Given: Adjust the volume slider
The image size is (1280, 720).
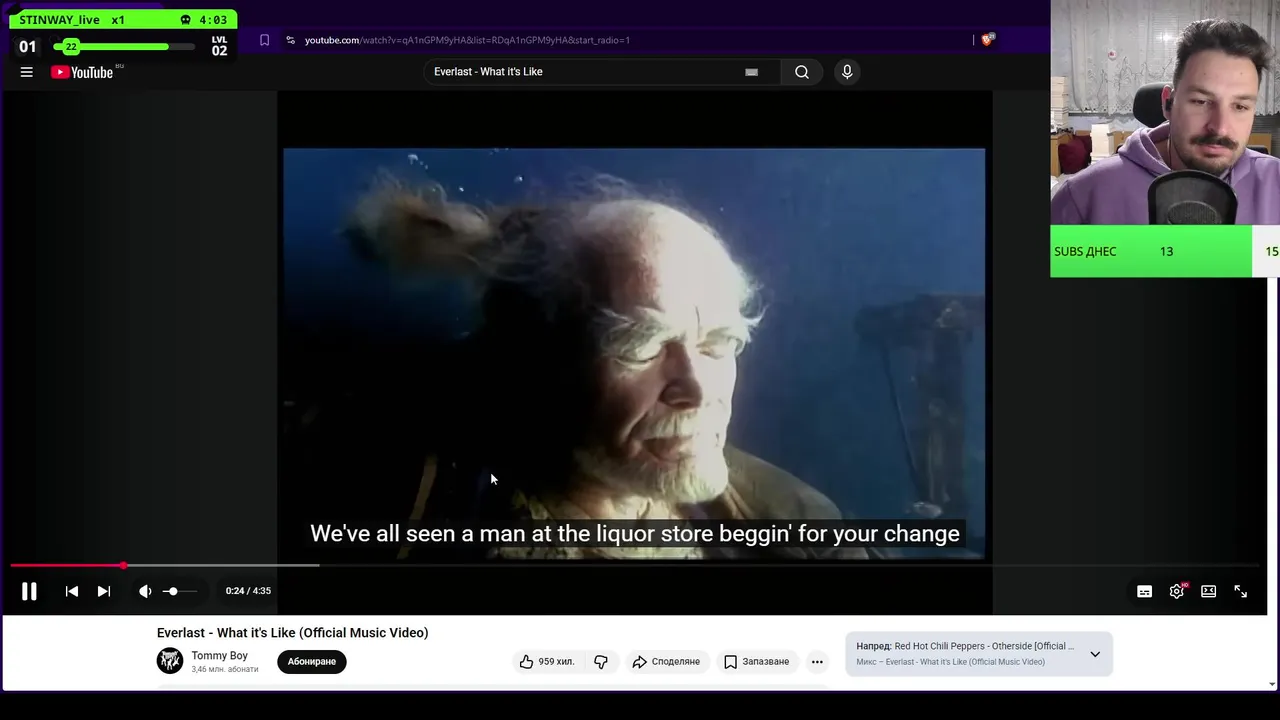Looking at the screenshot, I should (x=180, y=591).
